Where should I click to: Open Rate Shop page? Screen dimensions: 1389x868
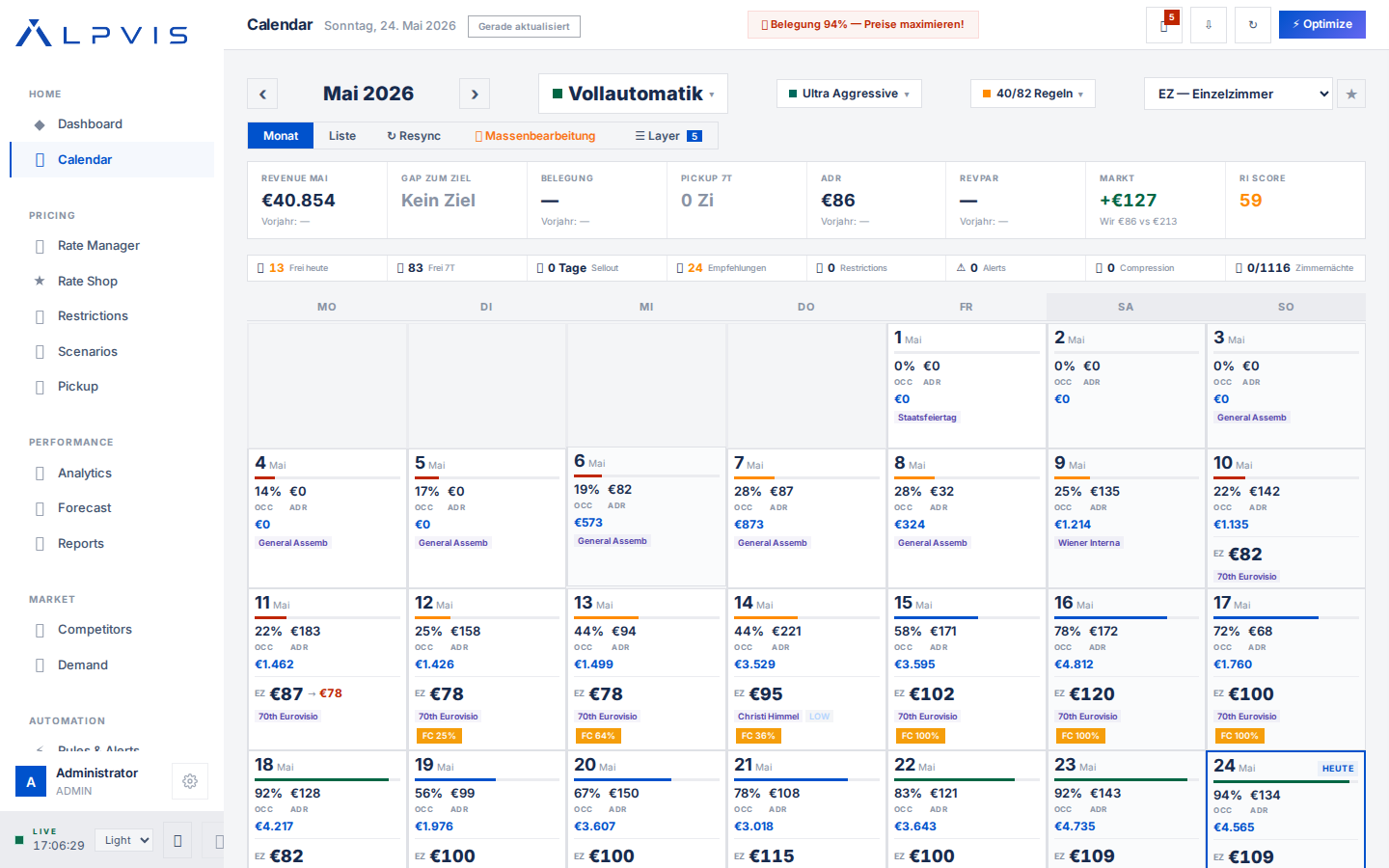pyautogui.click(x=112, y=281)
